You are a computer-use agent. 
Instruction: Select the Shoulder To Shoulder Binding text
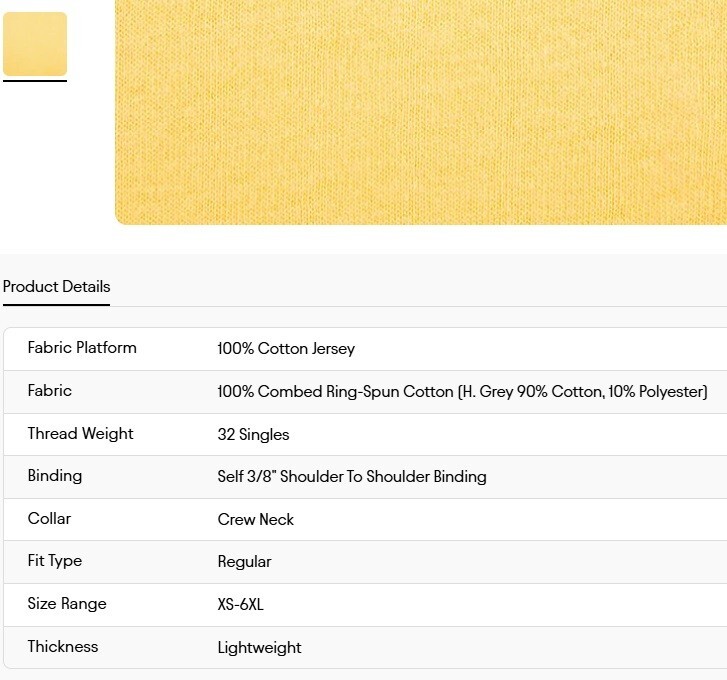pos(383,477)
